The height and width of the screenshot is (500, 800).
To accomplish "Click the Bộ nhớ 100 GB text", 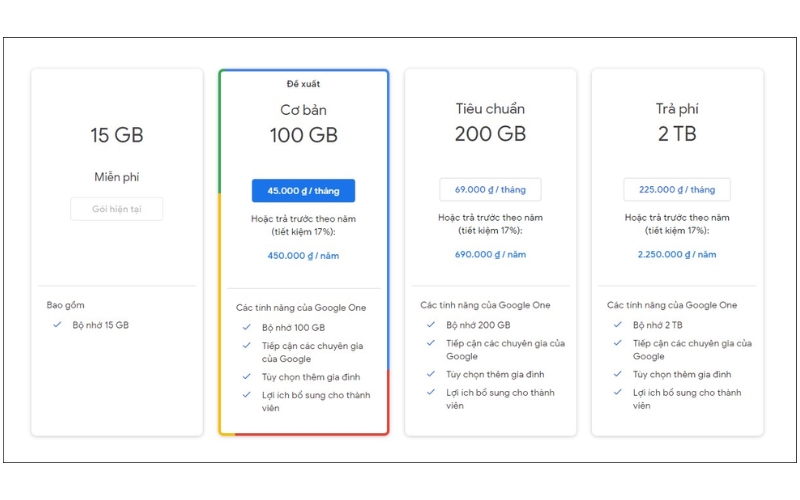I will click(293, 328).
